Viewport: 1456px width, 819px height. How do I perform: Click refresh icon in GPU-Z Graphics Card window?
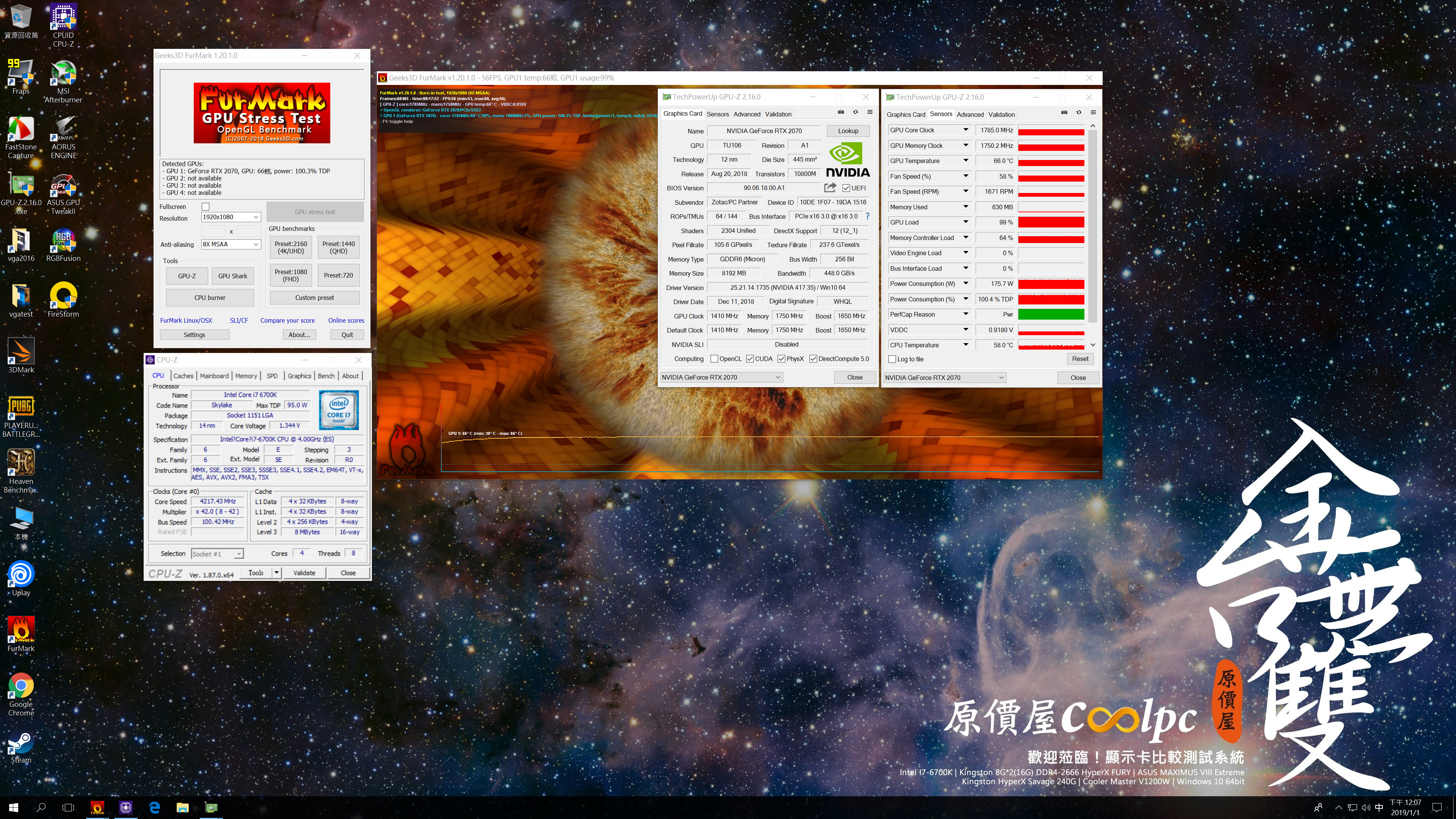855,112
